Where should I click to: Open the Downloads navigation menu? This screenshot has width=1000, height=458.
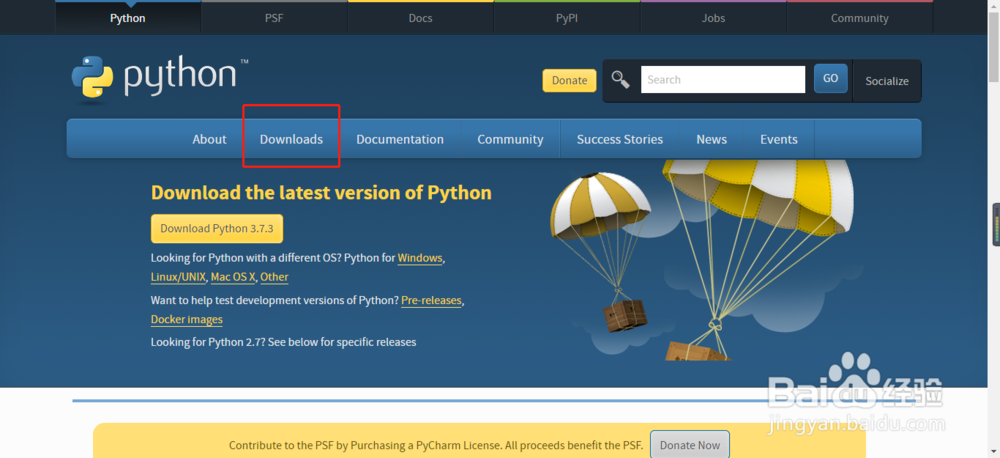coord(291,139)
